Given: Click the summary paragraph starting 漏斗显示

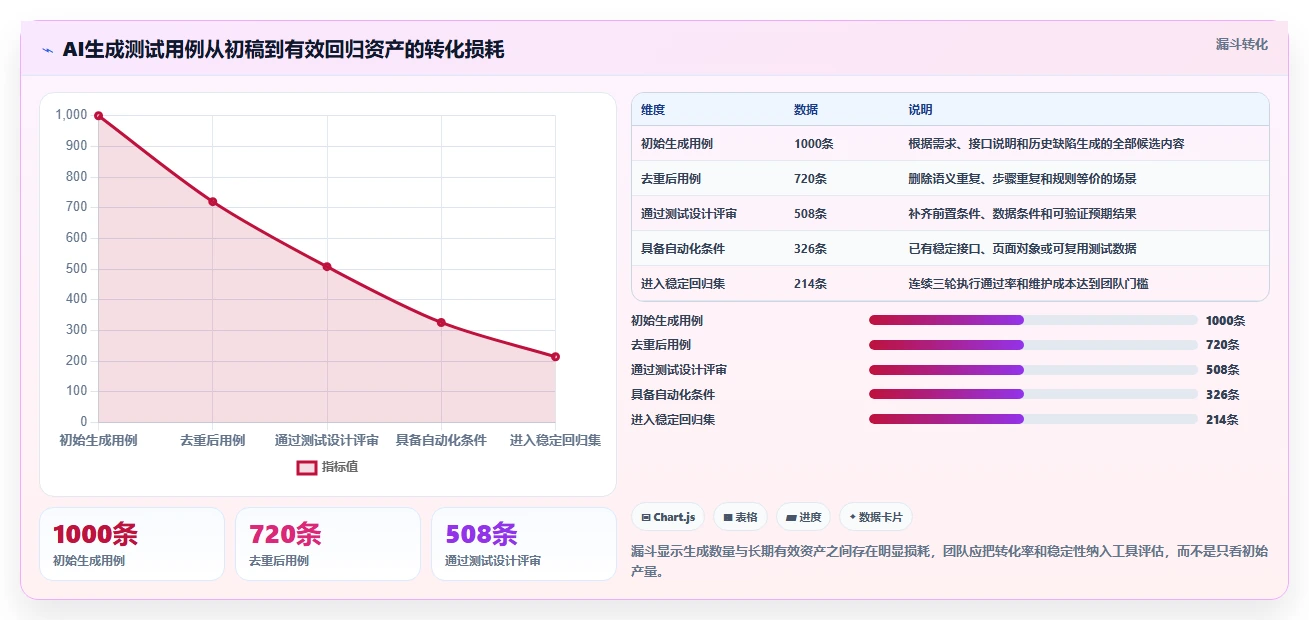Looking at the screenshot, I should (948, 561).
